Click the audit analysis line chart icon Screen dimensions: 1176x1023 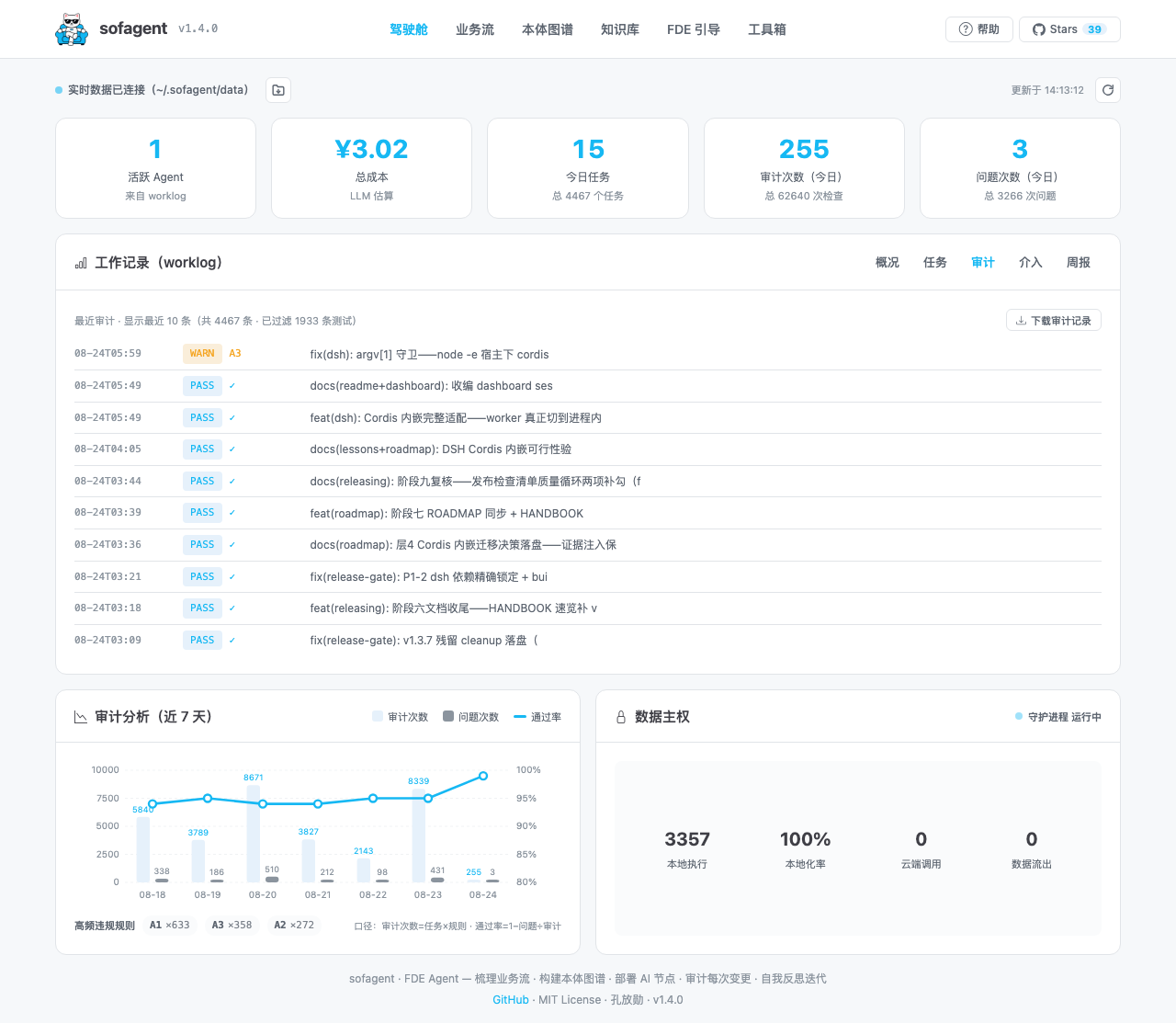point(81,717)
